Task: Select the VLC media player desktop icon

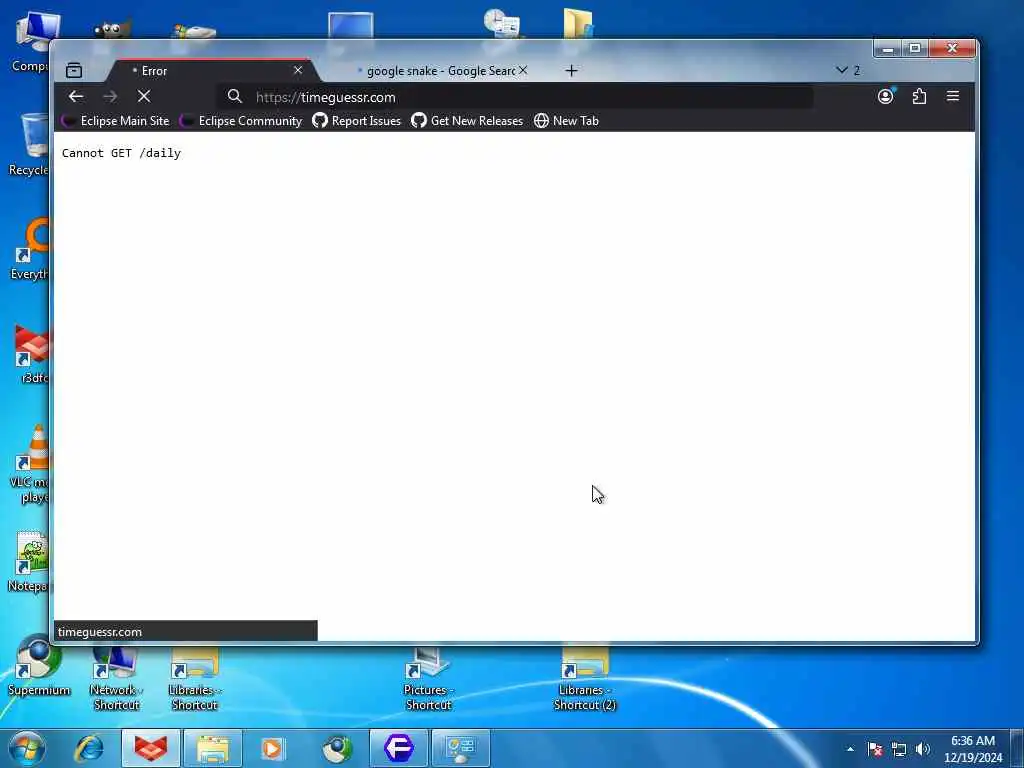Action: [30, 464]
